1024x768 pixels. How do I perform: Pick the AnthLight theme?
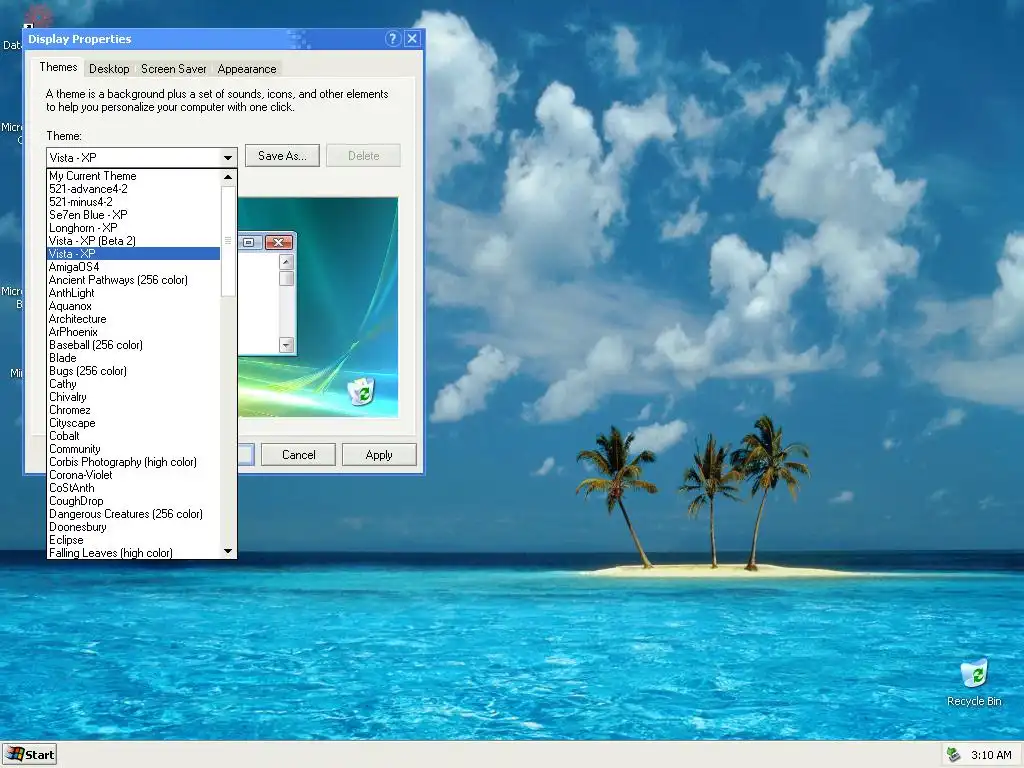point(134,293)
